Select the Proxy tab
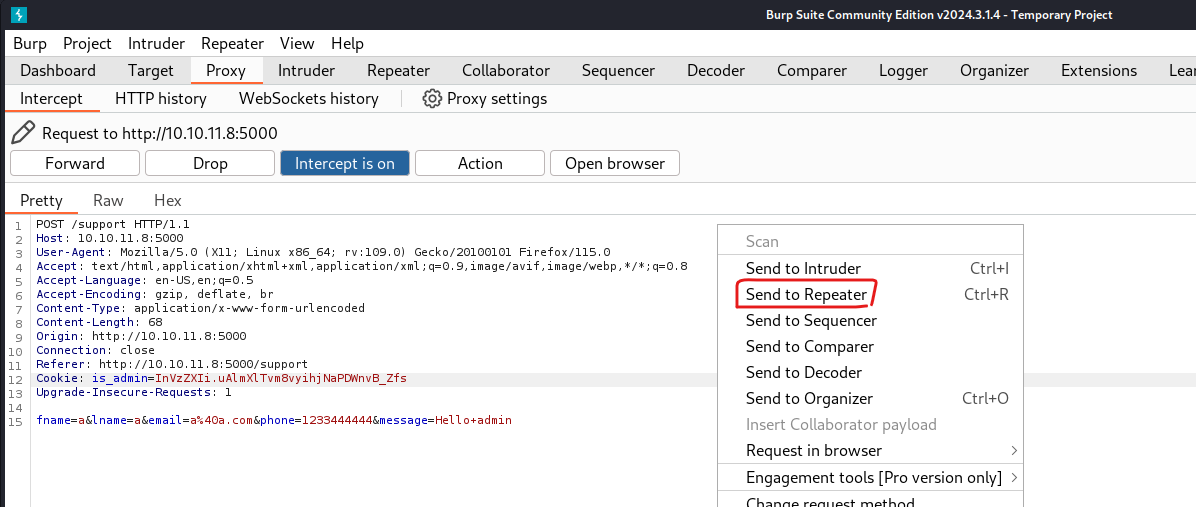Screen dimensions: 1196x507 pos(226,71)
